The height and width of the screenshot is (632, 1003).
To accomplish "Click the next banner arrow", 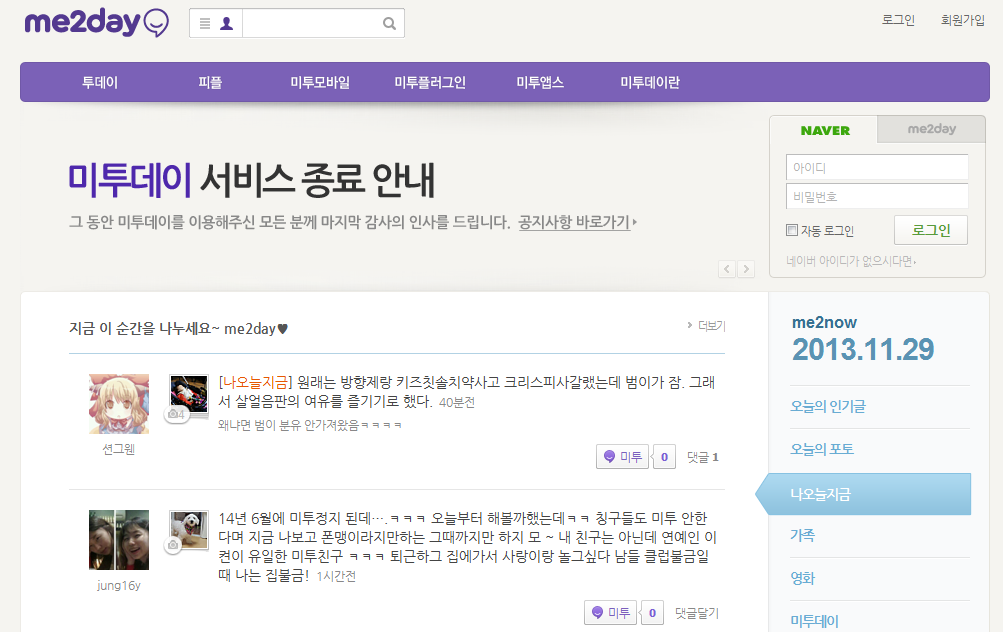I will coord(747,269).
